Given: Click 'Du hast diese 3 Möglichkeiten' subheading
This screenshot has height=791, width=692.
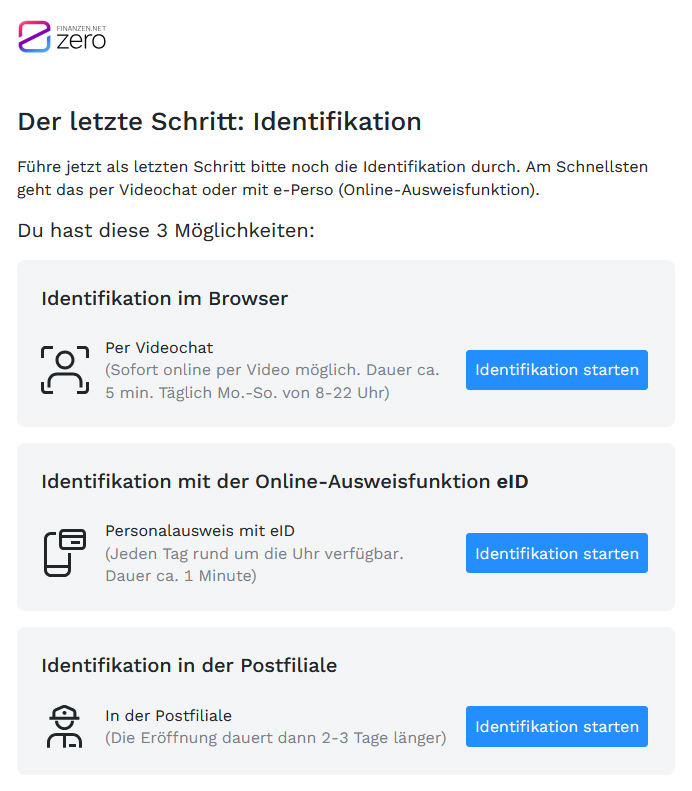Looking at the screenshot, I should [x=166, y=231].
